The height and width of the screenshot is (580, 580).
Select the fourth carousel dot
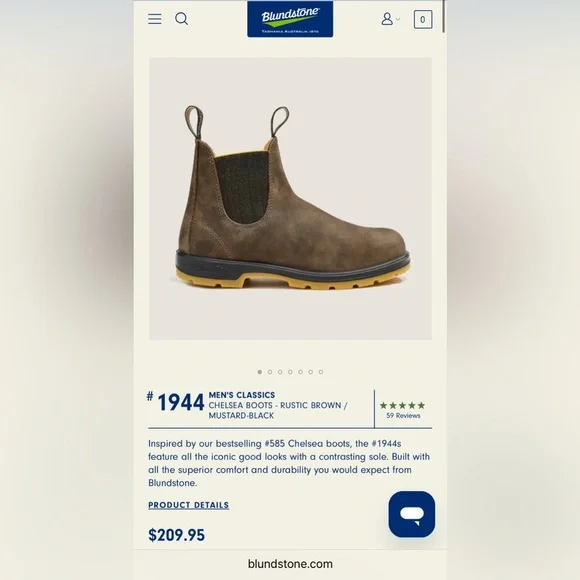[290, 372]
